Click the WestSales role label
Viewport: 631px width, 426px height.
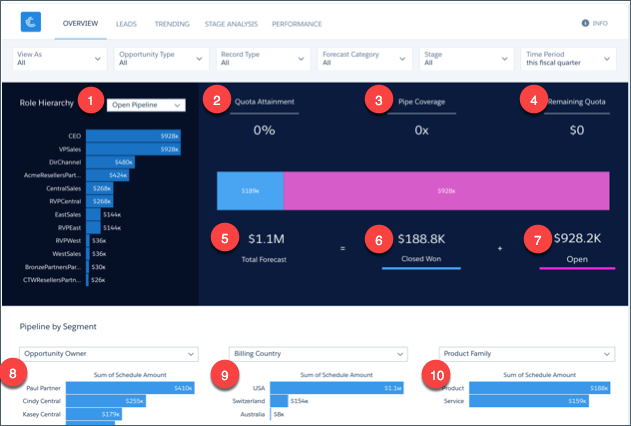pos(66,254)
